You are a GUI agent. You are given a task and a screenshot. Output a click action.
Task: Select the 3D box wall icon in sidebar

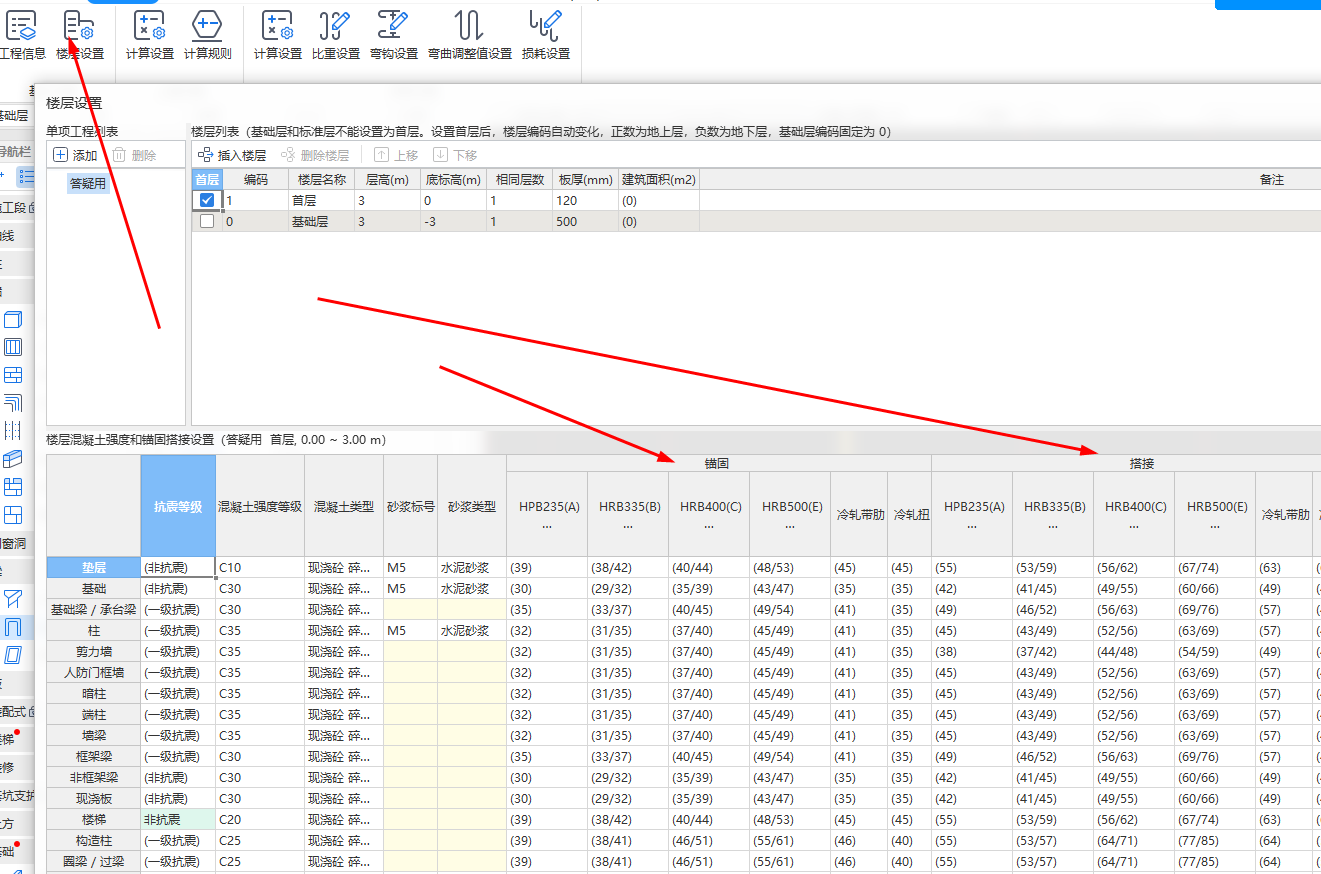pyautogui.click(x=13, y=320)
